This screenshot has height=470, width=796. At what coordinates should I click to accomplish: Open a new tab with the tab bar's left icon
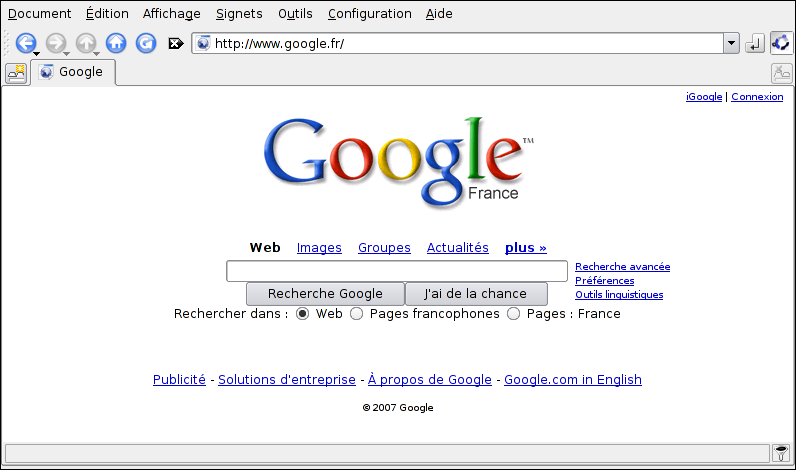click(x=17, y=72)
